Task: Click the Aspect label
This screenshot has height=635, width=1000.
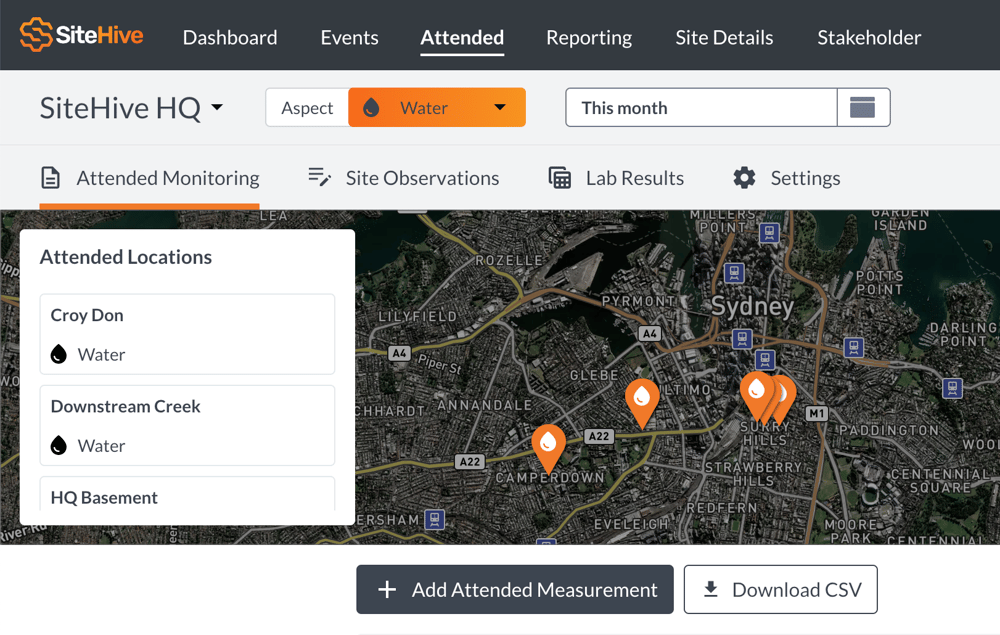Action: [307, 108]
